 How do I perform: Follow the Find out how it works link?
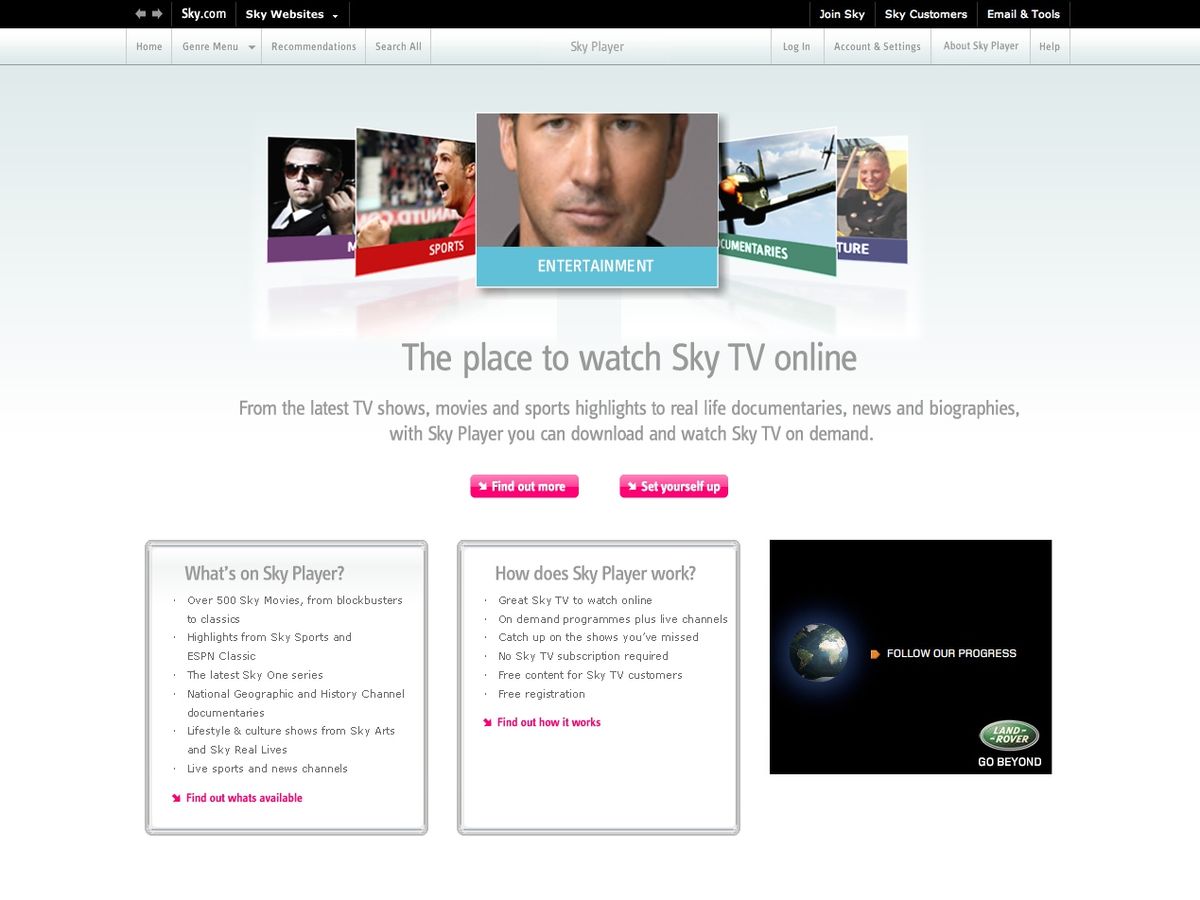(549, 722)
